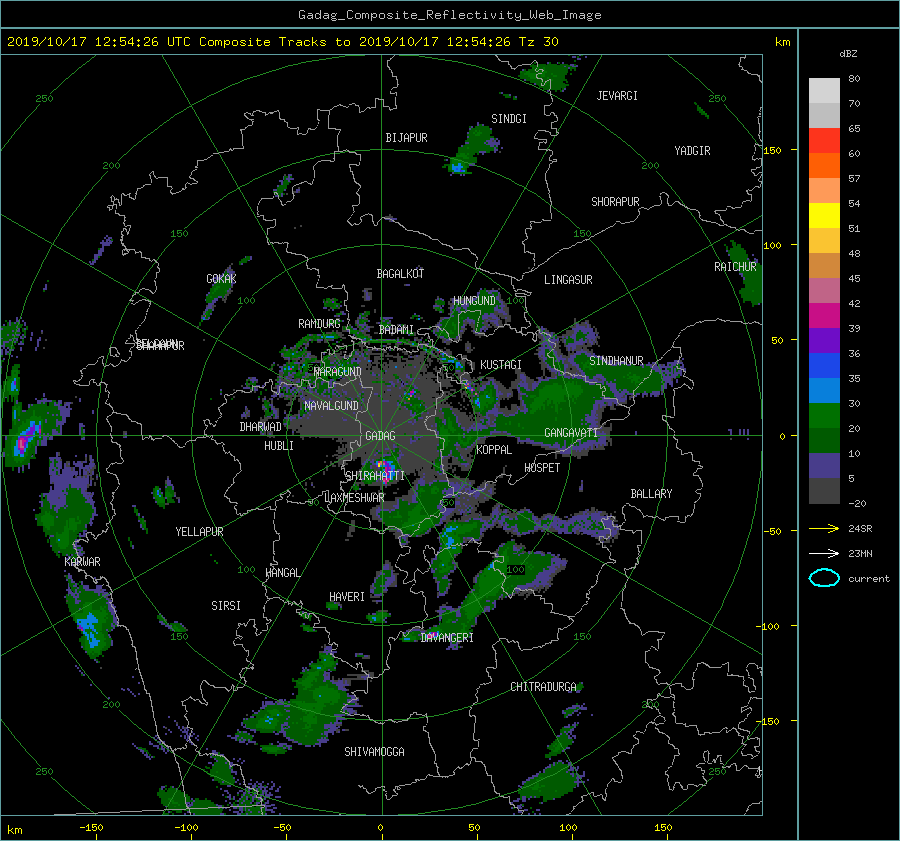Click the yellow 51 dBZ legend swatch
Screen dimensions: 900x841
coord(824,216)
